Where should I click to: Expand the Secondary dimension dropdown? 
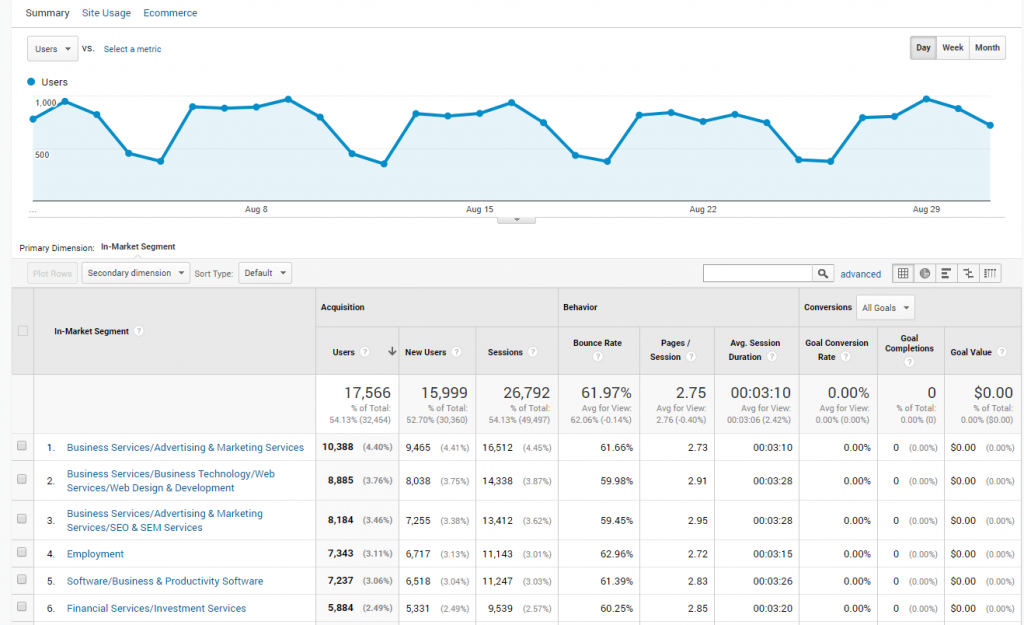coord(136,273)
